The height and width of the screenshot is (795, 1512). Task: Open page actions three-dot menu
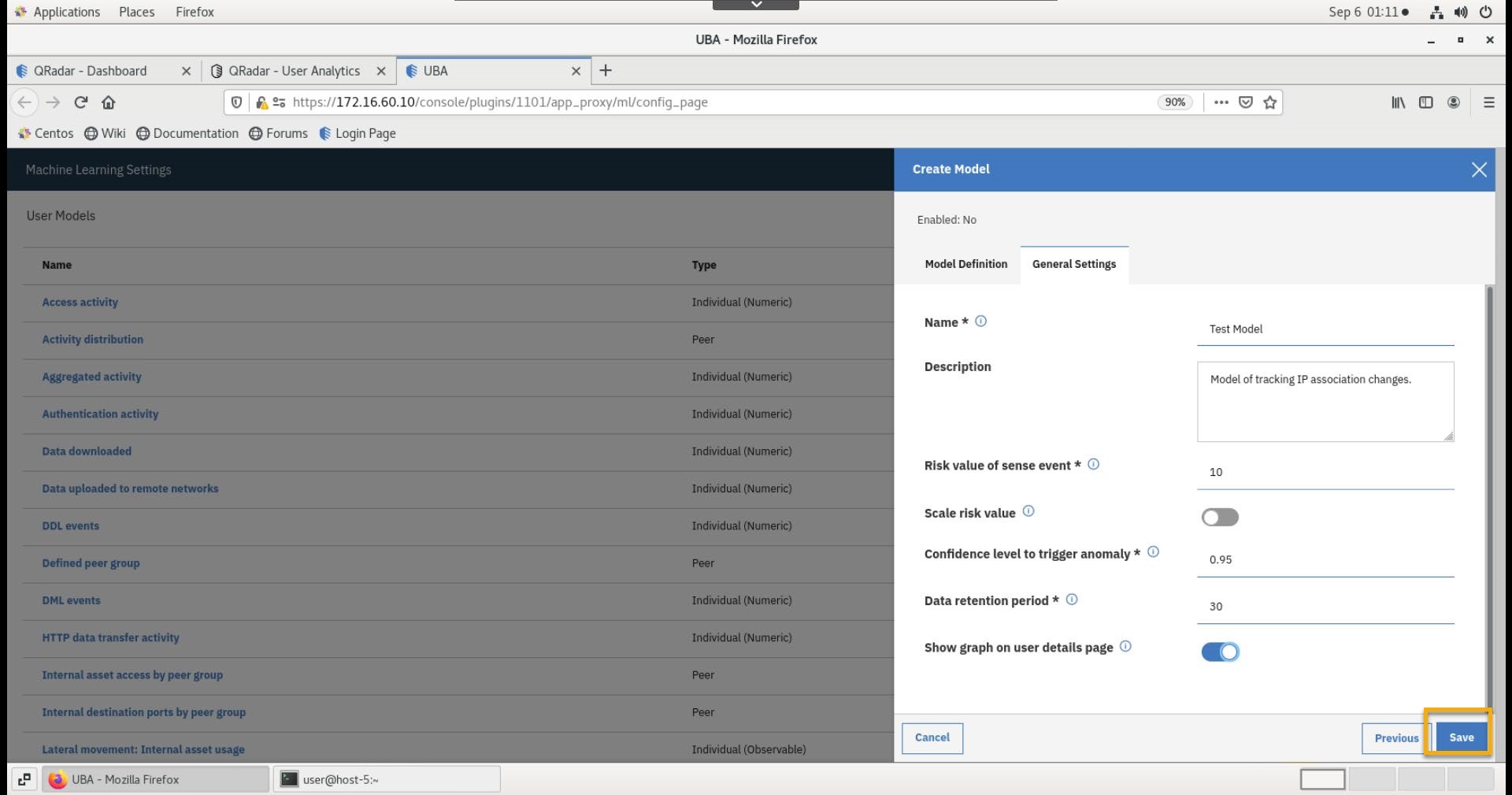coord(1221,102)
